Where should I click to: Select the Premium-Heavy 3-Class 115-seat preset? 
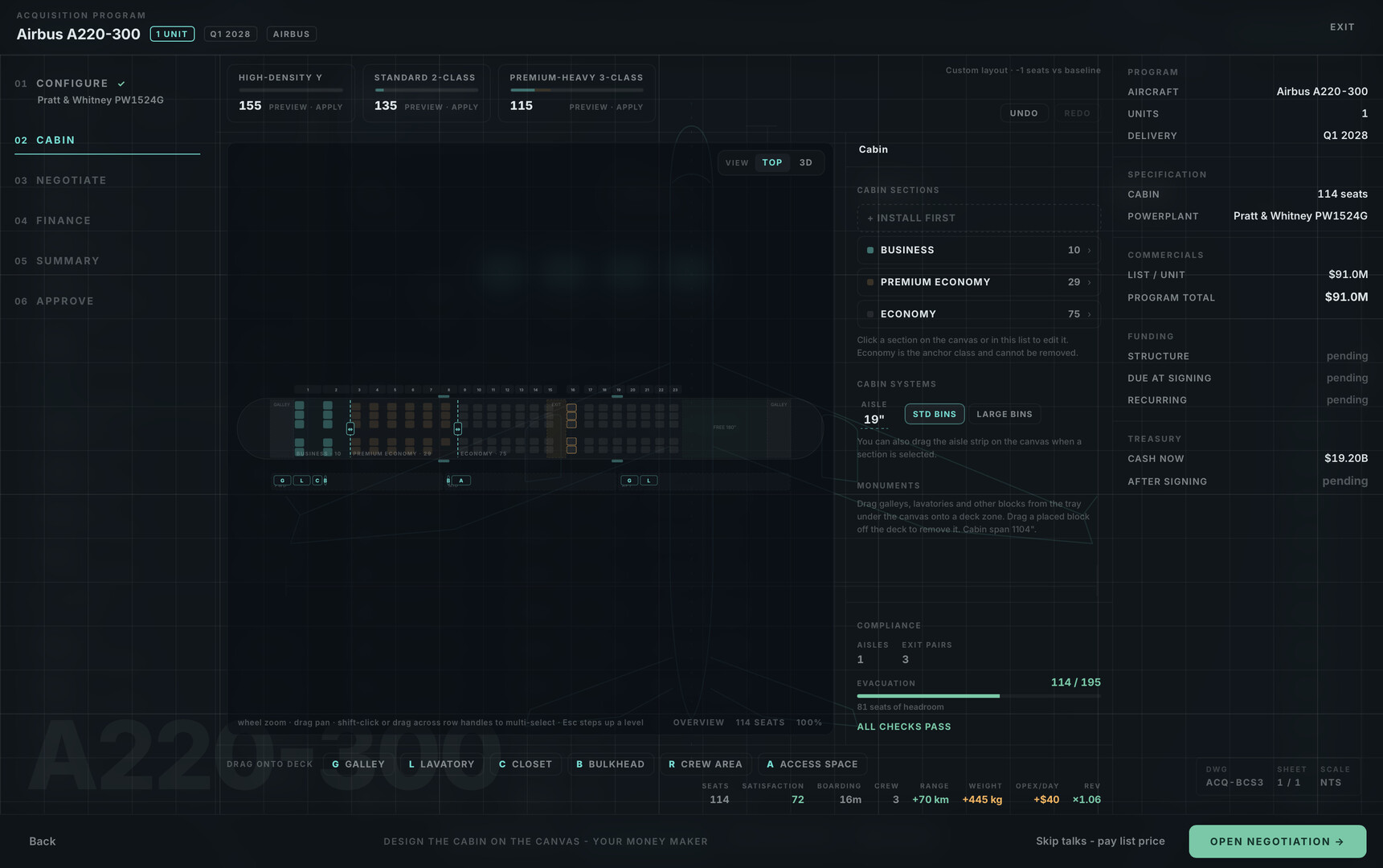tap(577, 93)
